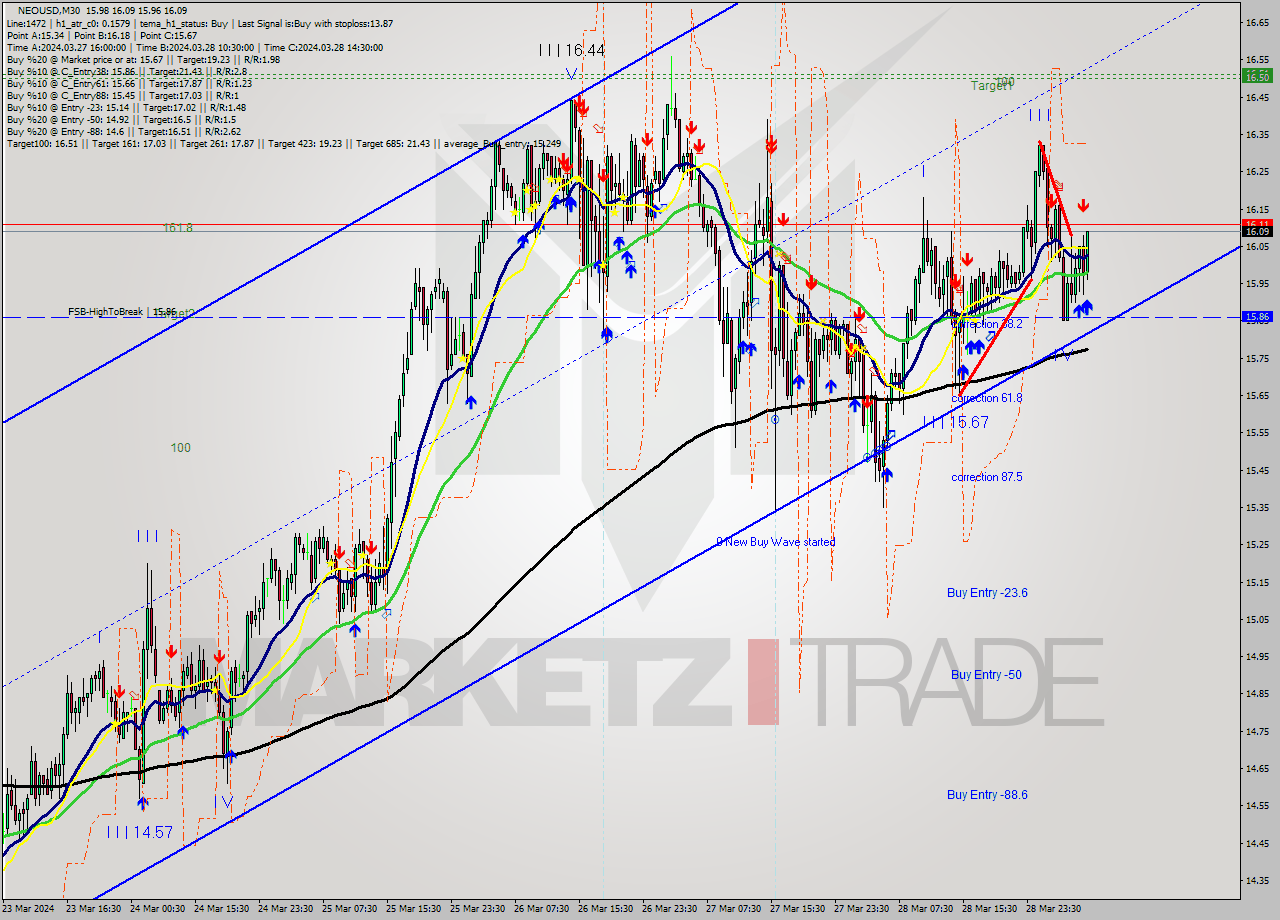Click 16.35 on the price axis
Viewport: 1280px width, 920px height.
tap(1257, 134)
